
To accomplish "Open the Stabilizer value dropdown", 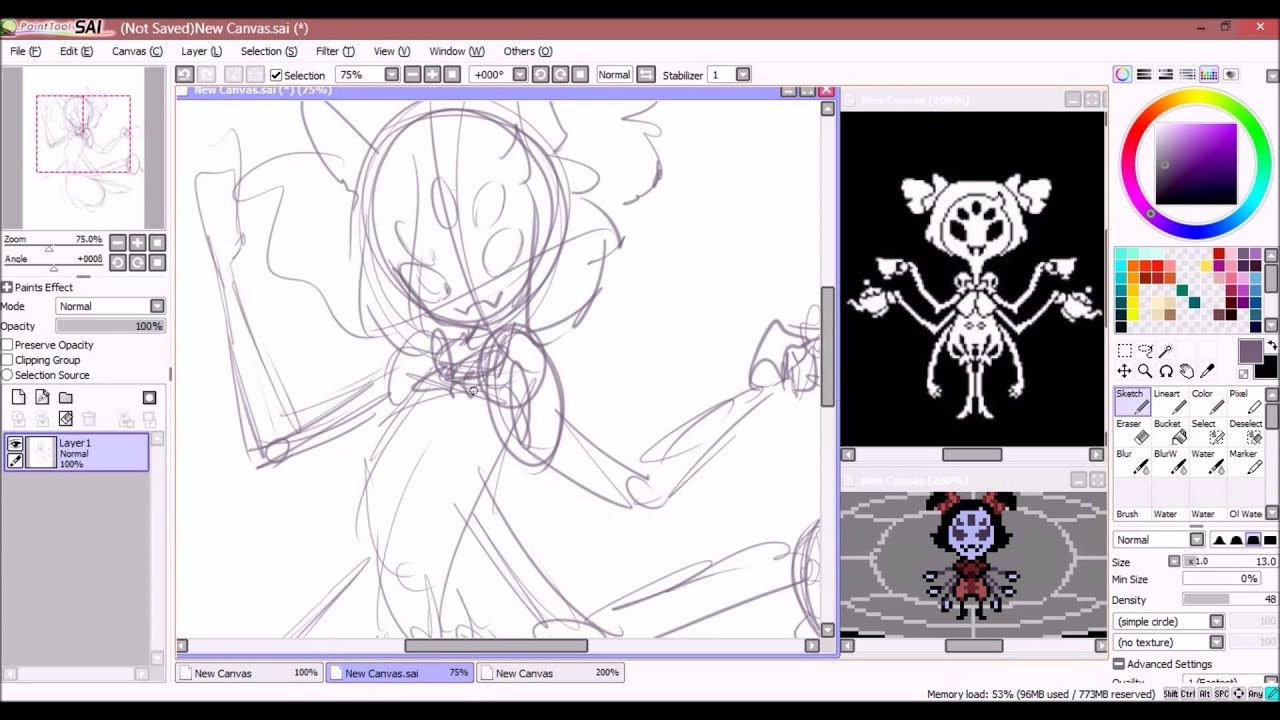I will (x=743, y=74).
